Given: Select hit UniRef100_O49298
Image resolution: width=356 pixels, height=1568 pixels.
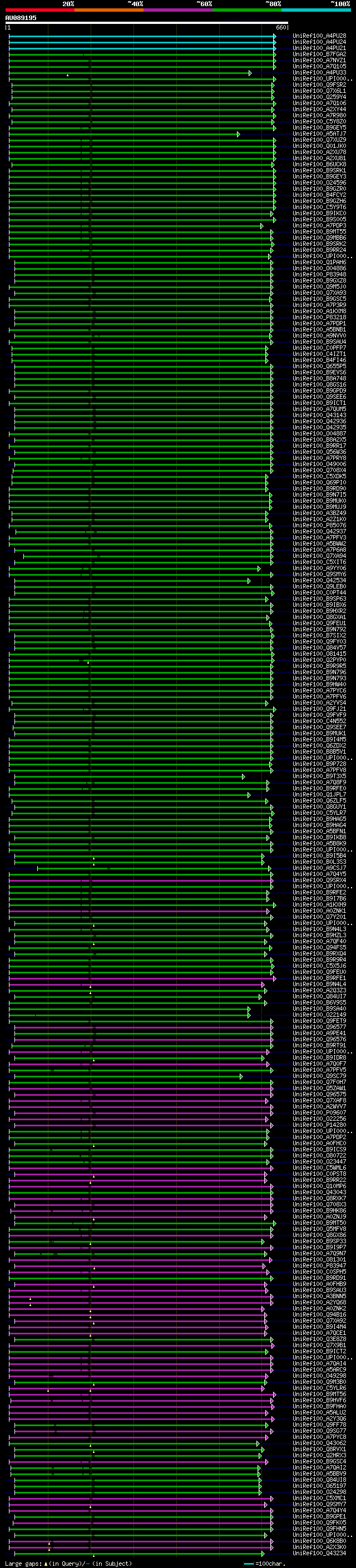Looking at the screenshot, I should click(319, 1376).
